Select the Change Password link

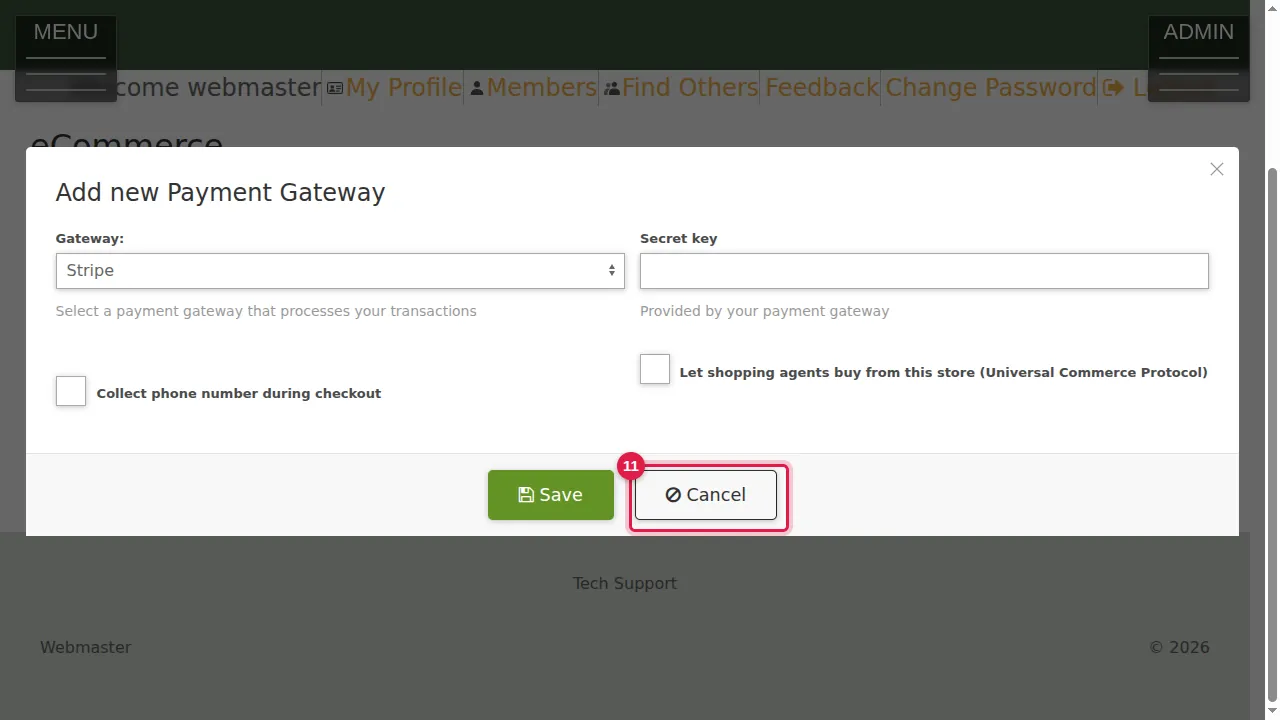click(x=991, y=88)
